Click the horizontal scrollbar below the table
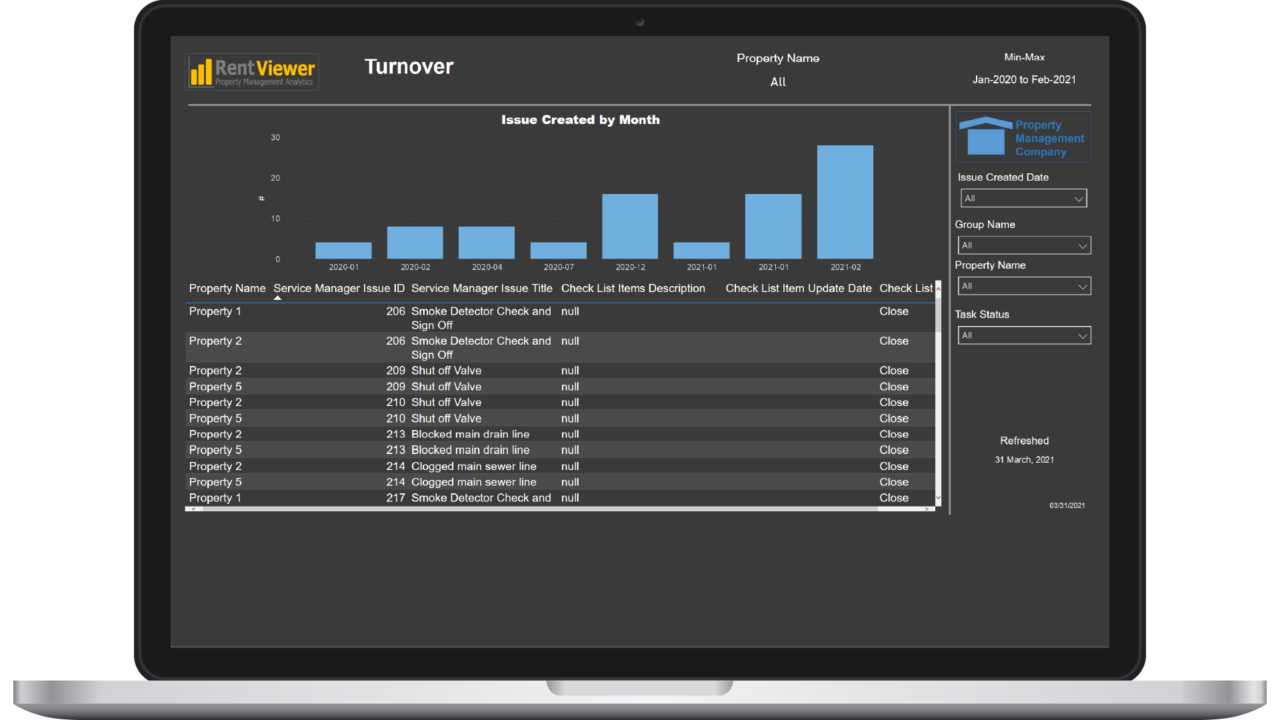This screenshot has height=720, width=1280. [560, 509]
